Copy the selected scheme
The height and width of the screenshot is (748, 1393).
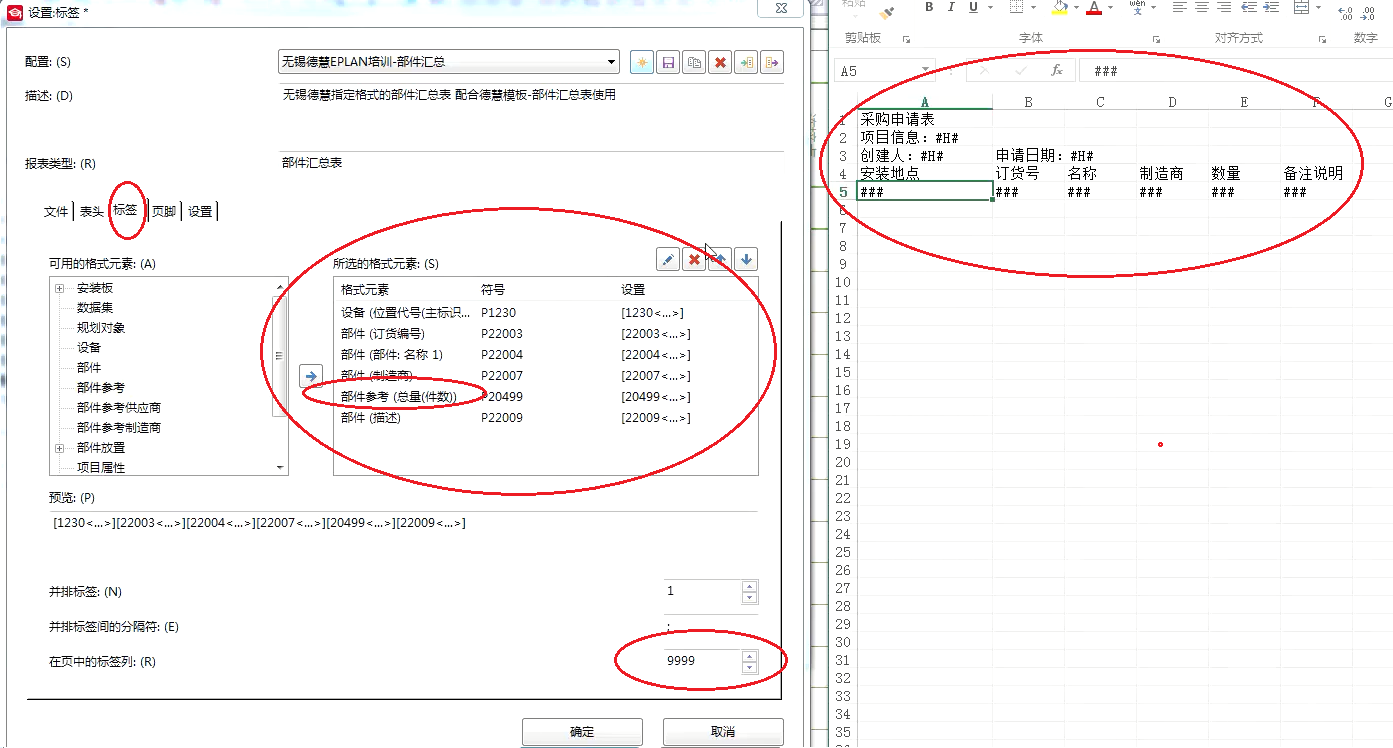(x=694, y=62)
